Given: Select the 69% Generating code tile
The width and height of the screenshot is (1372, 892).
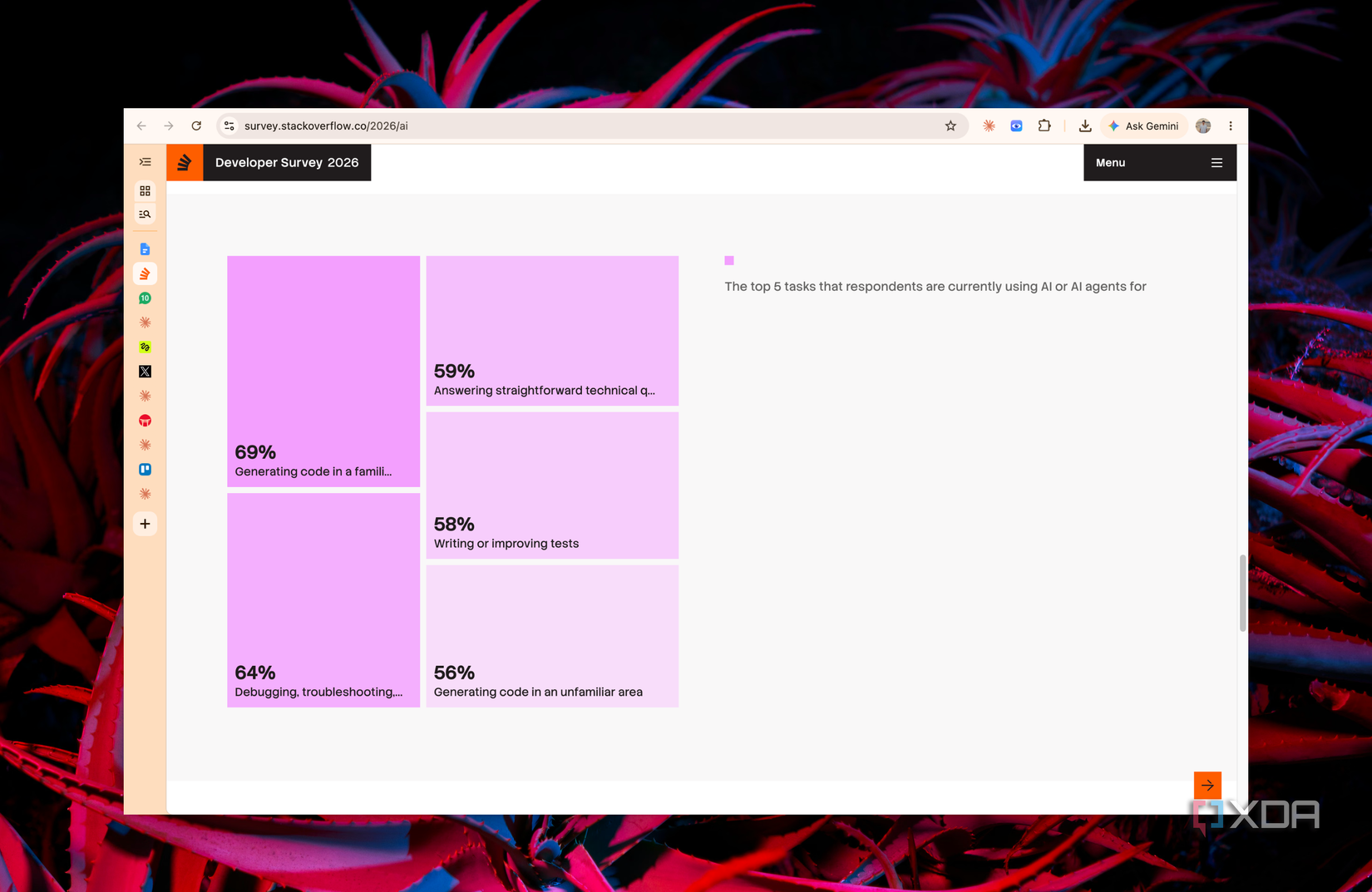Looking at the screenshot, I should point(323,371).
